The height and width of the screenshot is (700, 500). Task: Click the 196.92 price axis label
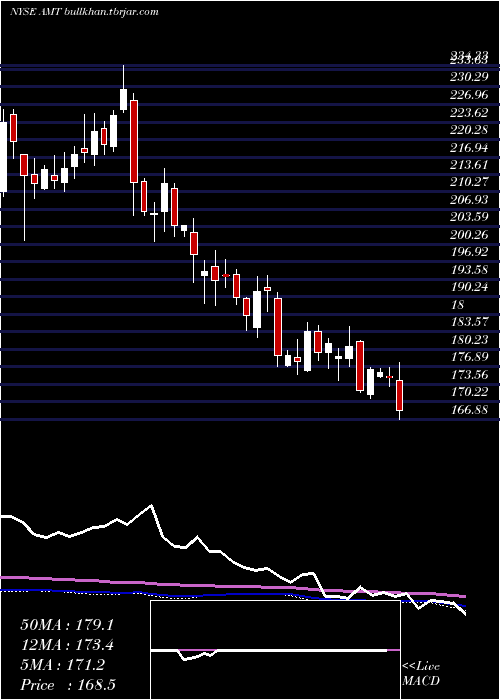pos(469,253)
